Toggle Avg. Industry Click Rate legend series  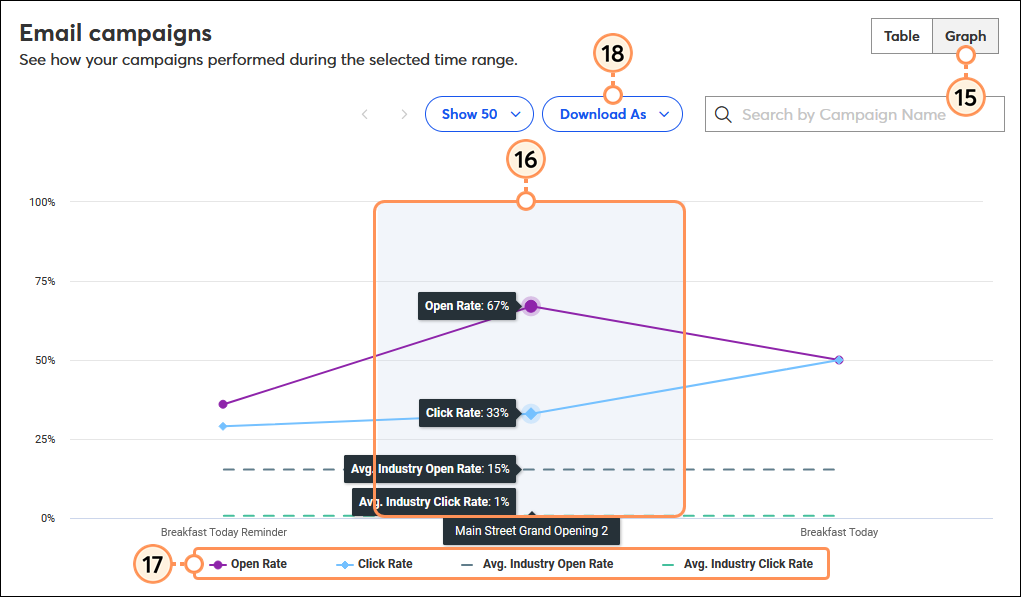[737, 564]
